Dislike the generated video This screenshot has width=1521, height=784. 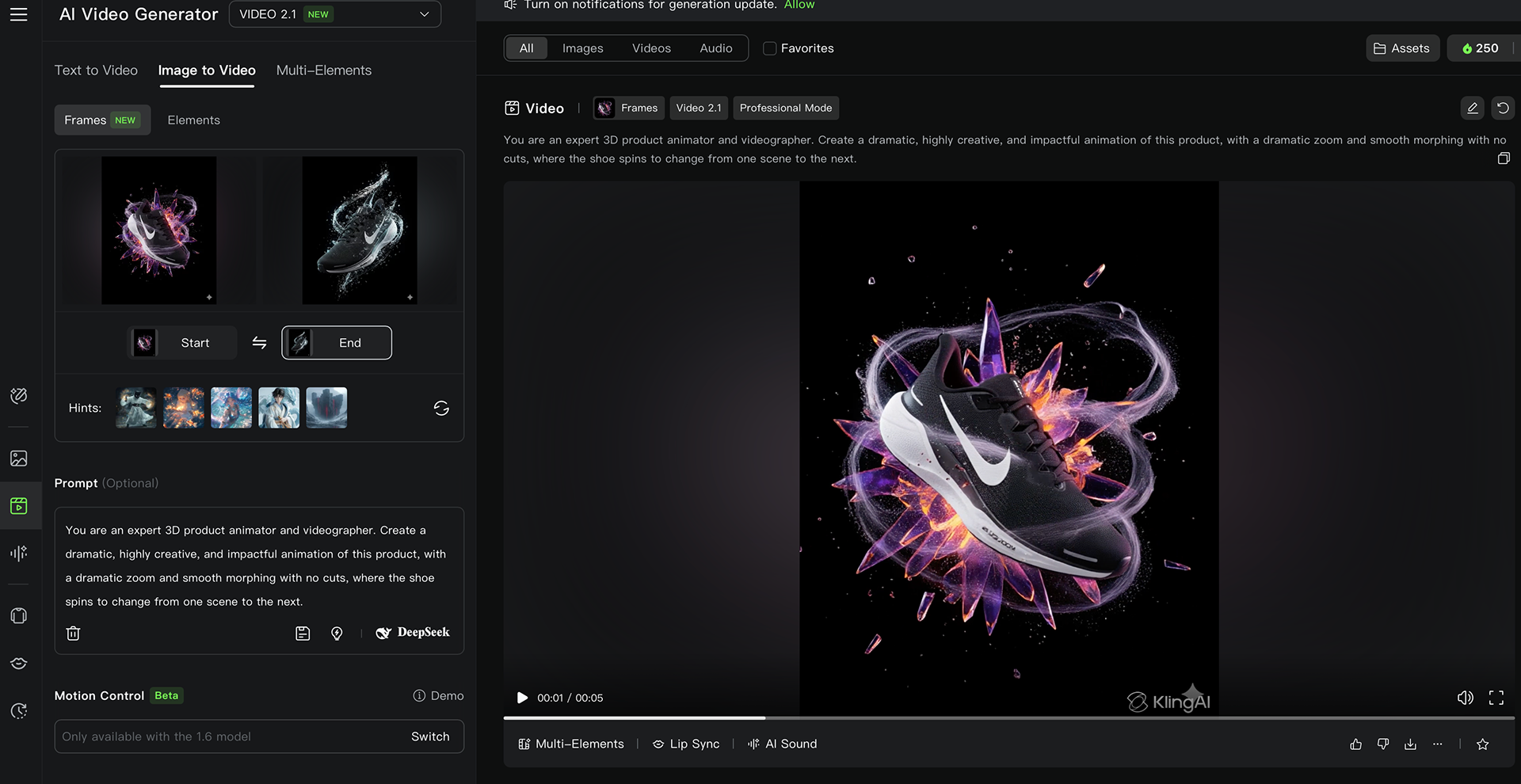point(1383,744)
